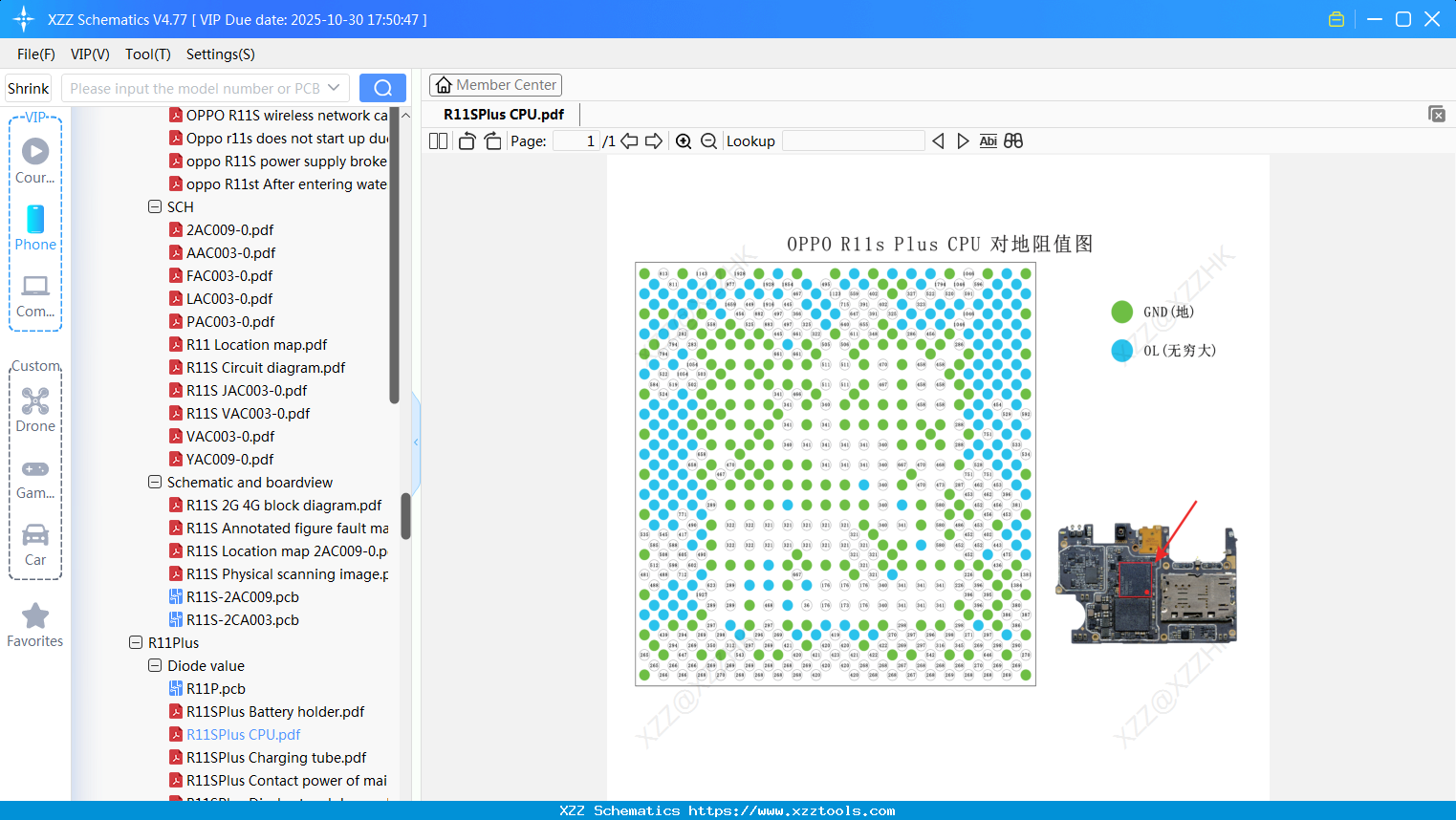This screenshot has height=820, width=1456.
Task: Click the Lookup text field
Action: tap(854, 140)
